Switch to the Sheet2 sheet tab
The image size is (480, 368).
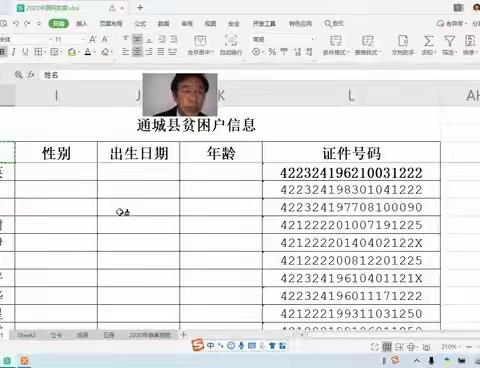(x=26, y=335)
